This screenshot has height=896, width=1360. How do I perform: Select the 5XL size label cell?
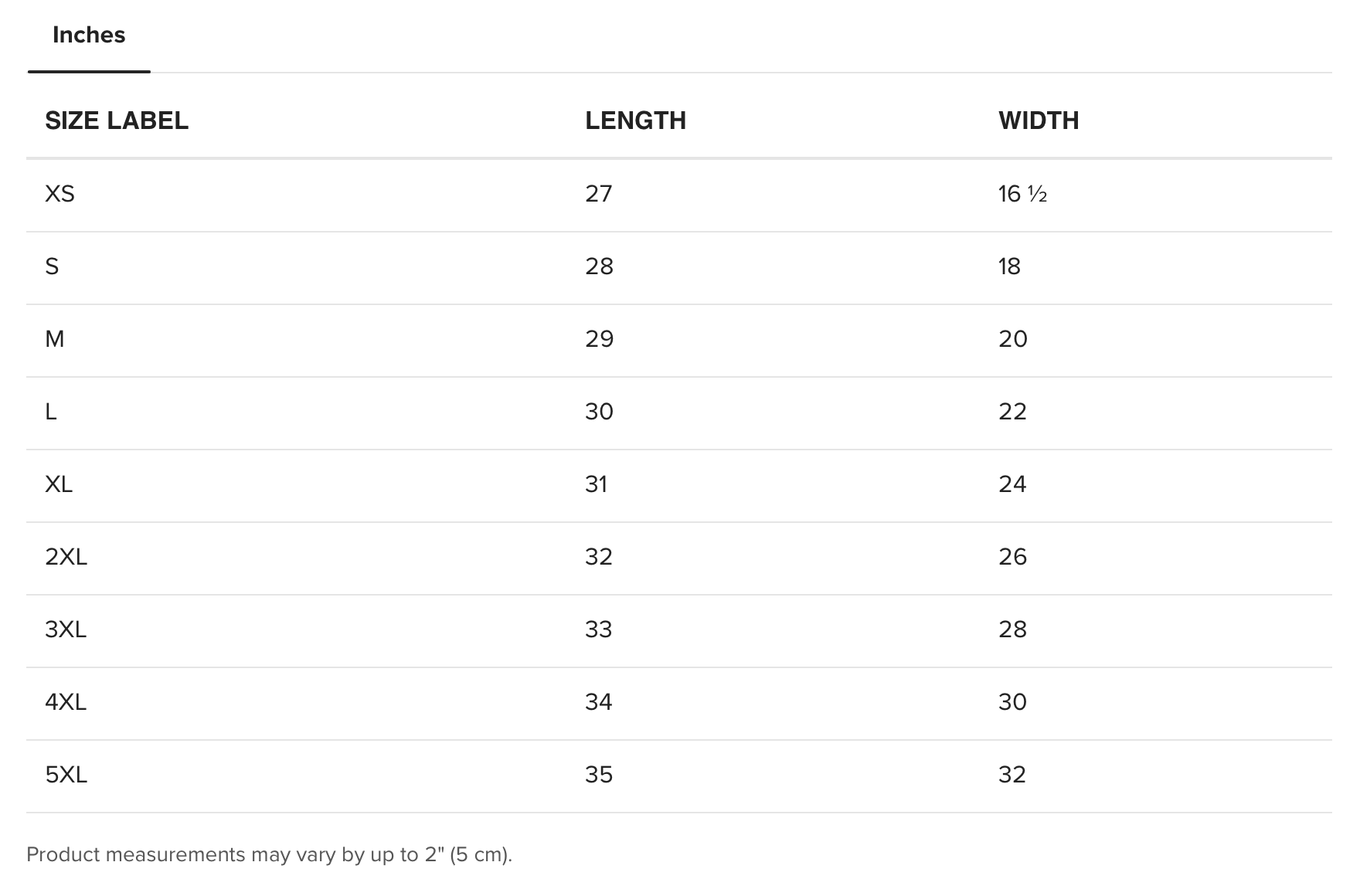[x=66, y=775]
